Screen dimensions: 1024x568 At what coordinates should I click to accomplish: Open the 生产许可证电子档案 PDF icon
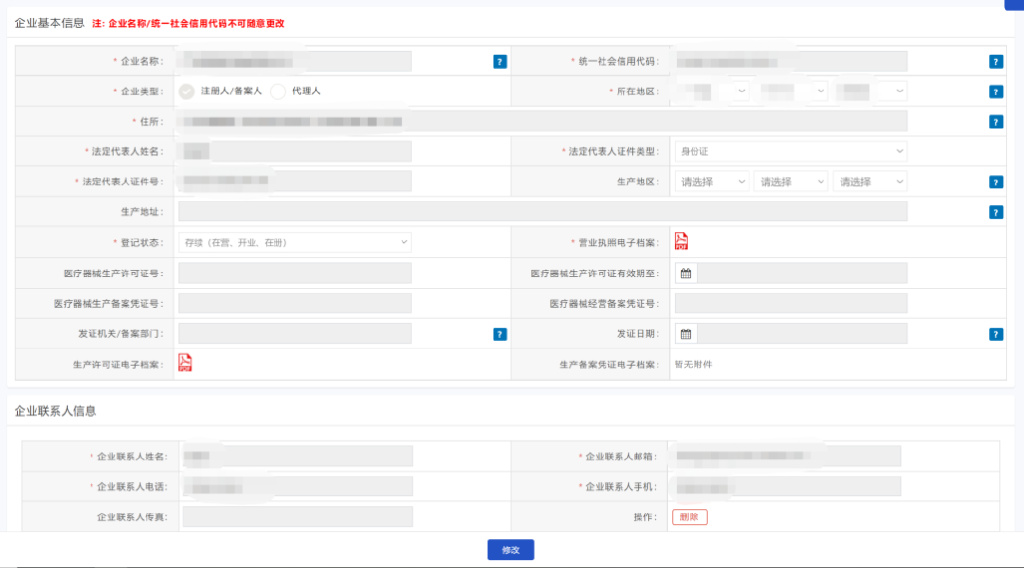point(185,363)
